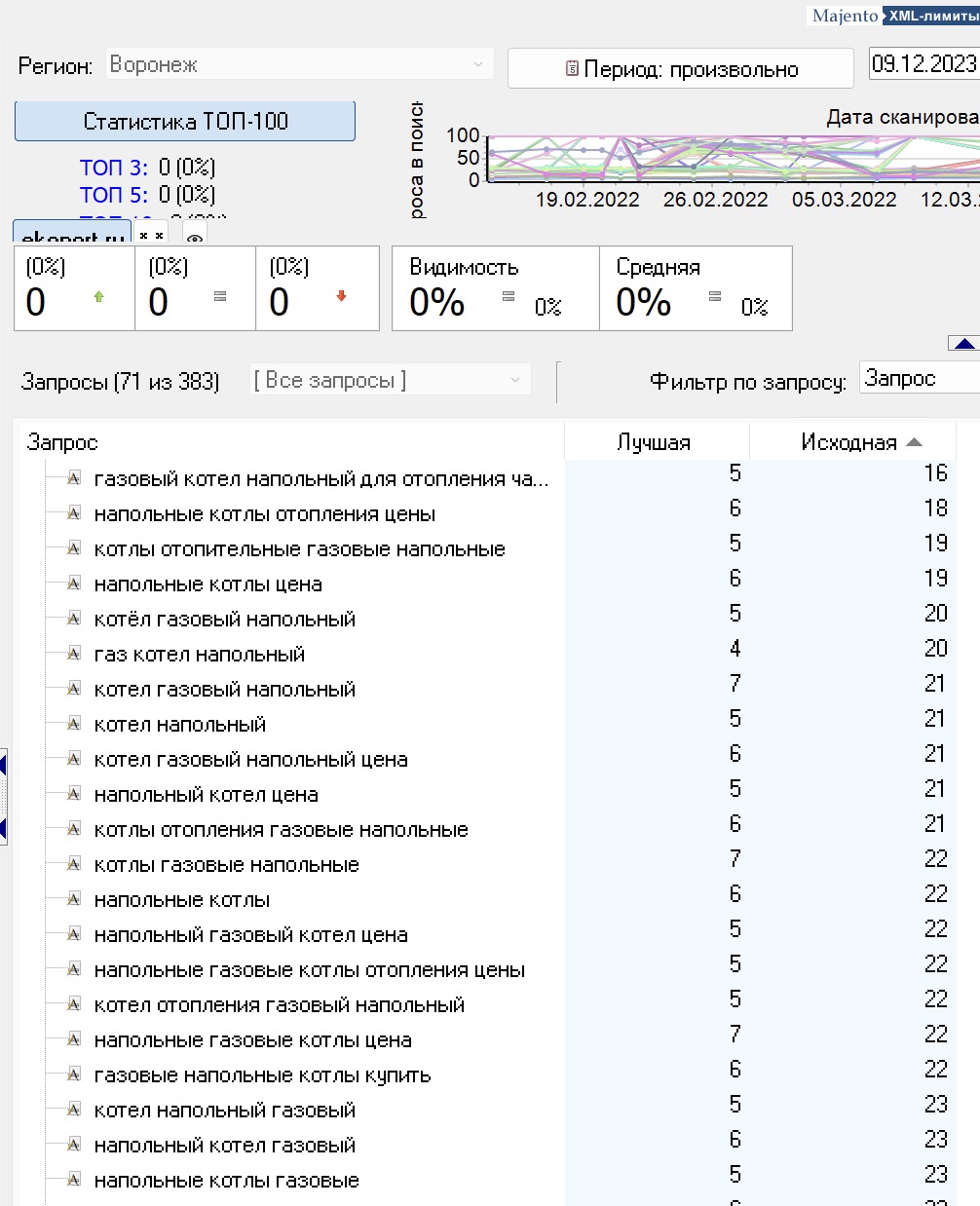Image resolution: width=980 pixels, height=1206 pixels.
Task: Click the equals icon in the Средняя panel
Action: pyautogui.click(x=715, y=297)
